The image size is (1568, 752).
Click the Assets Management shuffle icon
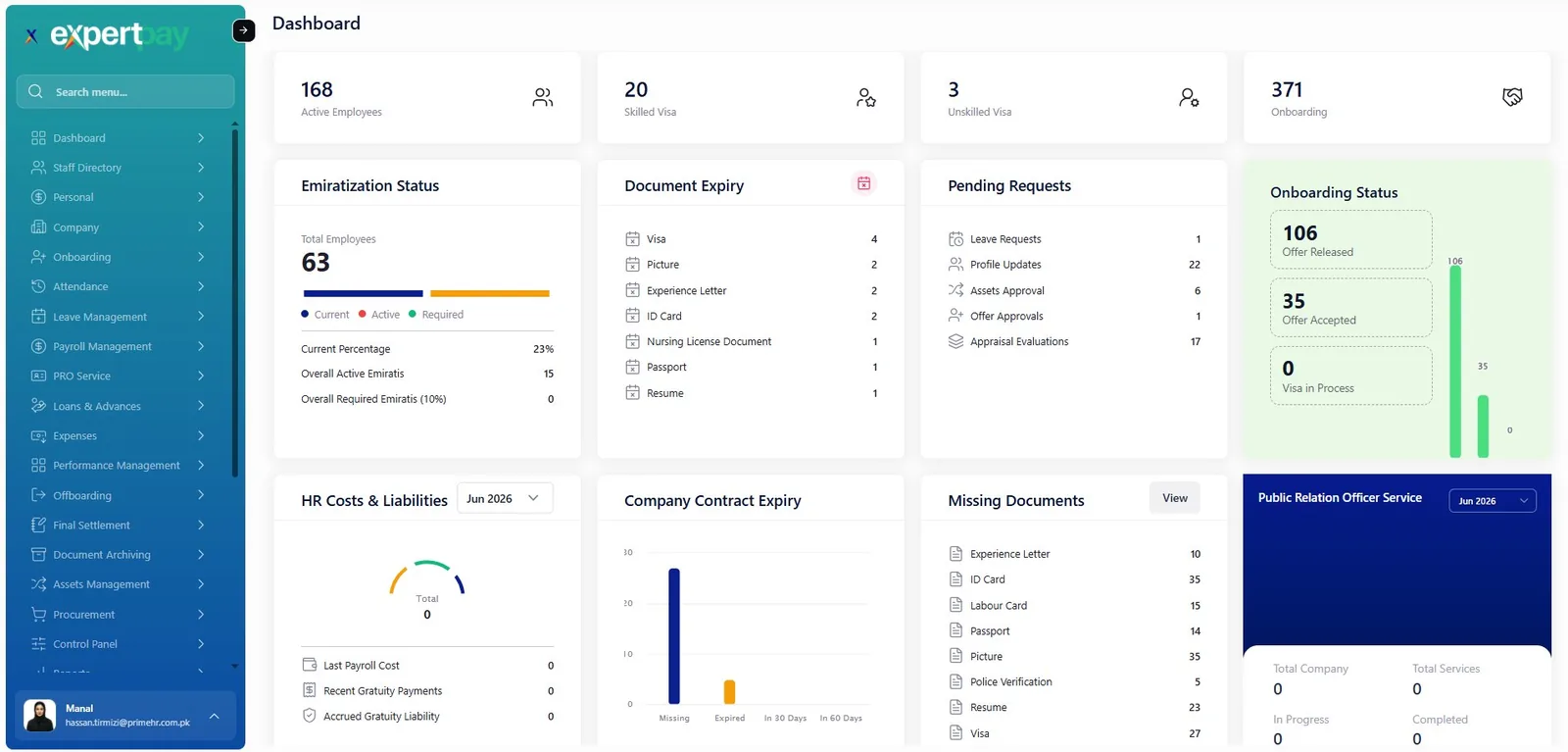click(38, 584)
